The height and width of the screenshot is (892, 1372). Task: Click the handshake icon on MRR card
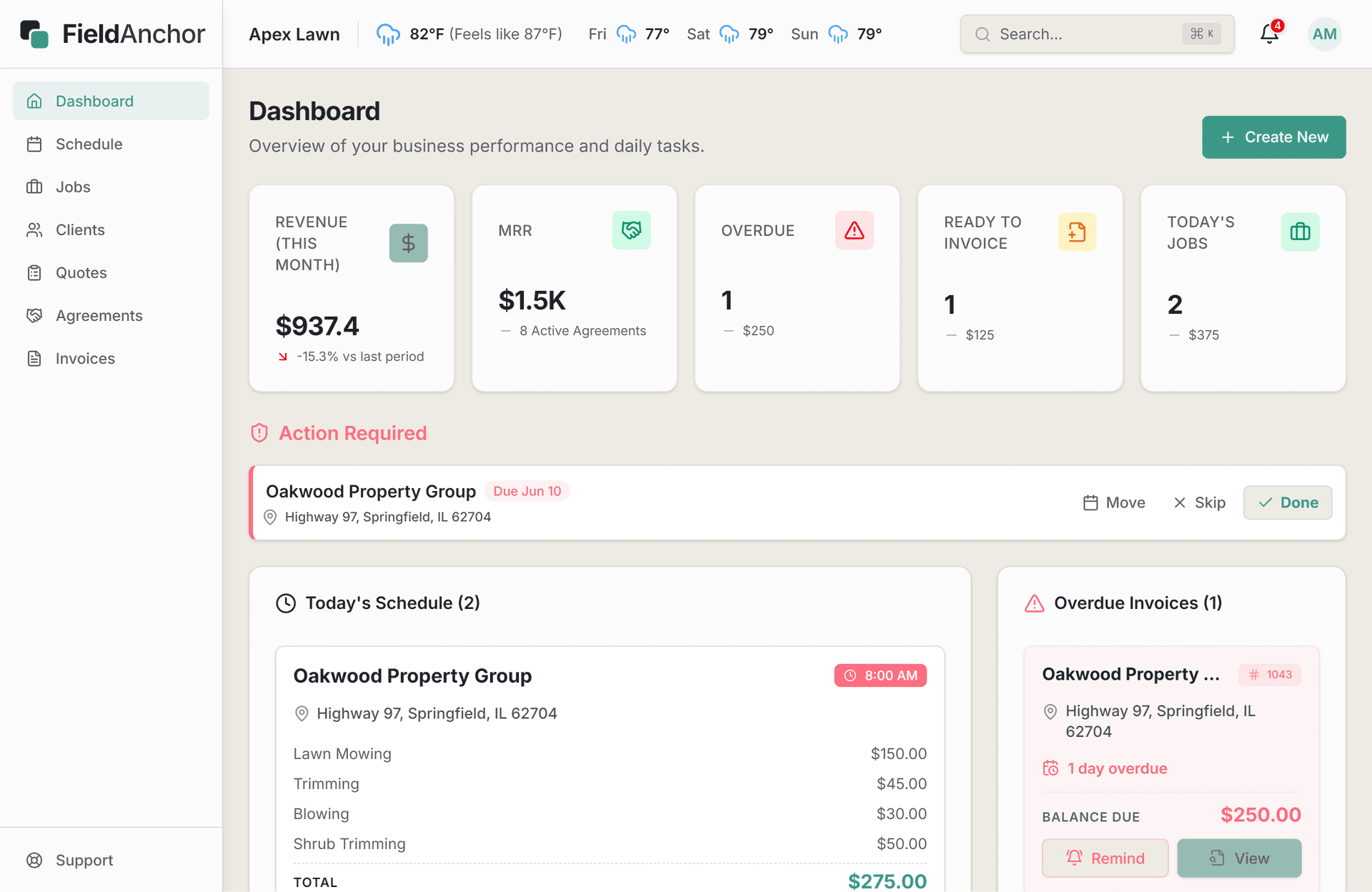click(x=631, y=230)
